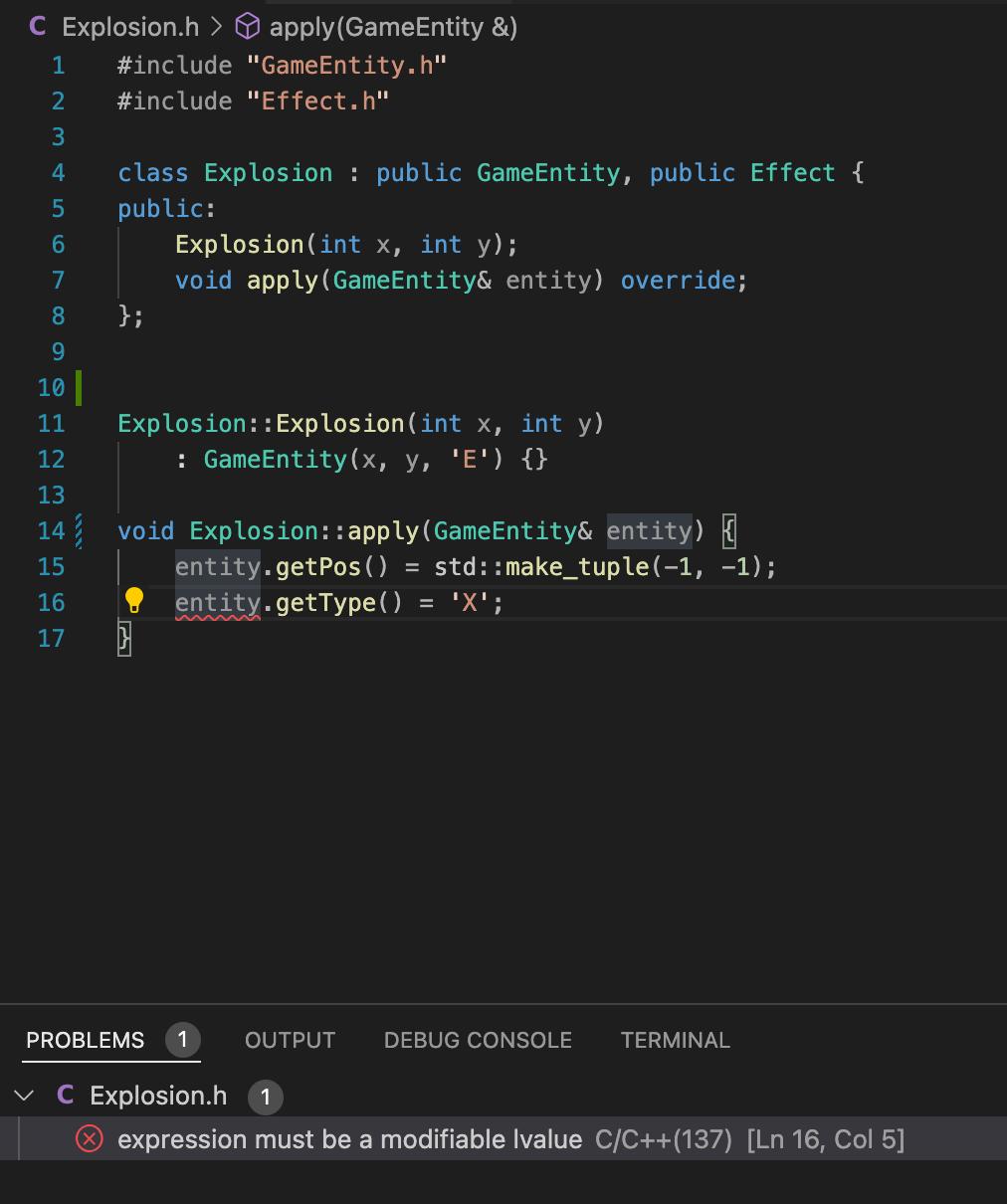Switch to the TERMINAL tab

(676, 1040)
